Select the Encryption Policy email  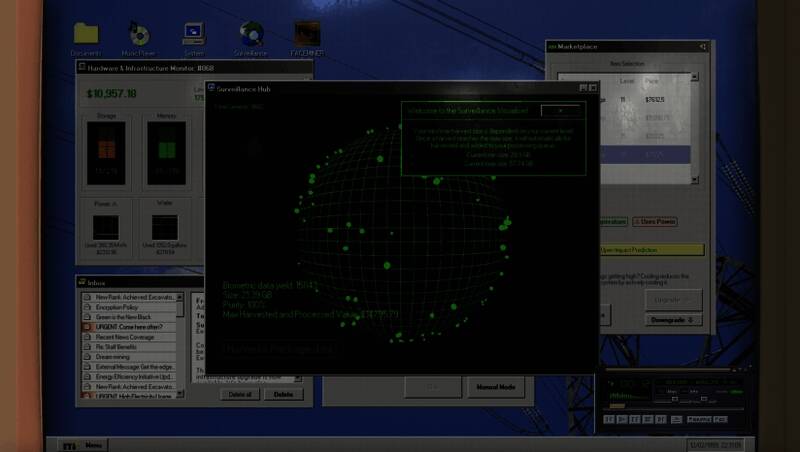[x=129, y=307]
